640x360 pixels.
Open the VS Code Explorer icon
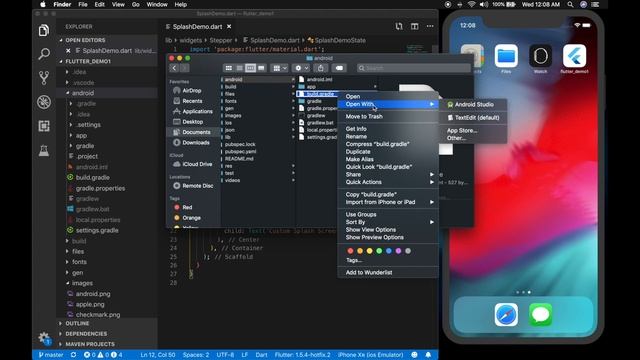click(x=44, y=31)
